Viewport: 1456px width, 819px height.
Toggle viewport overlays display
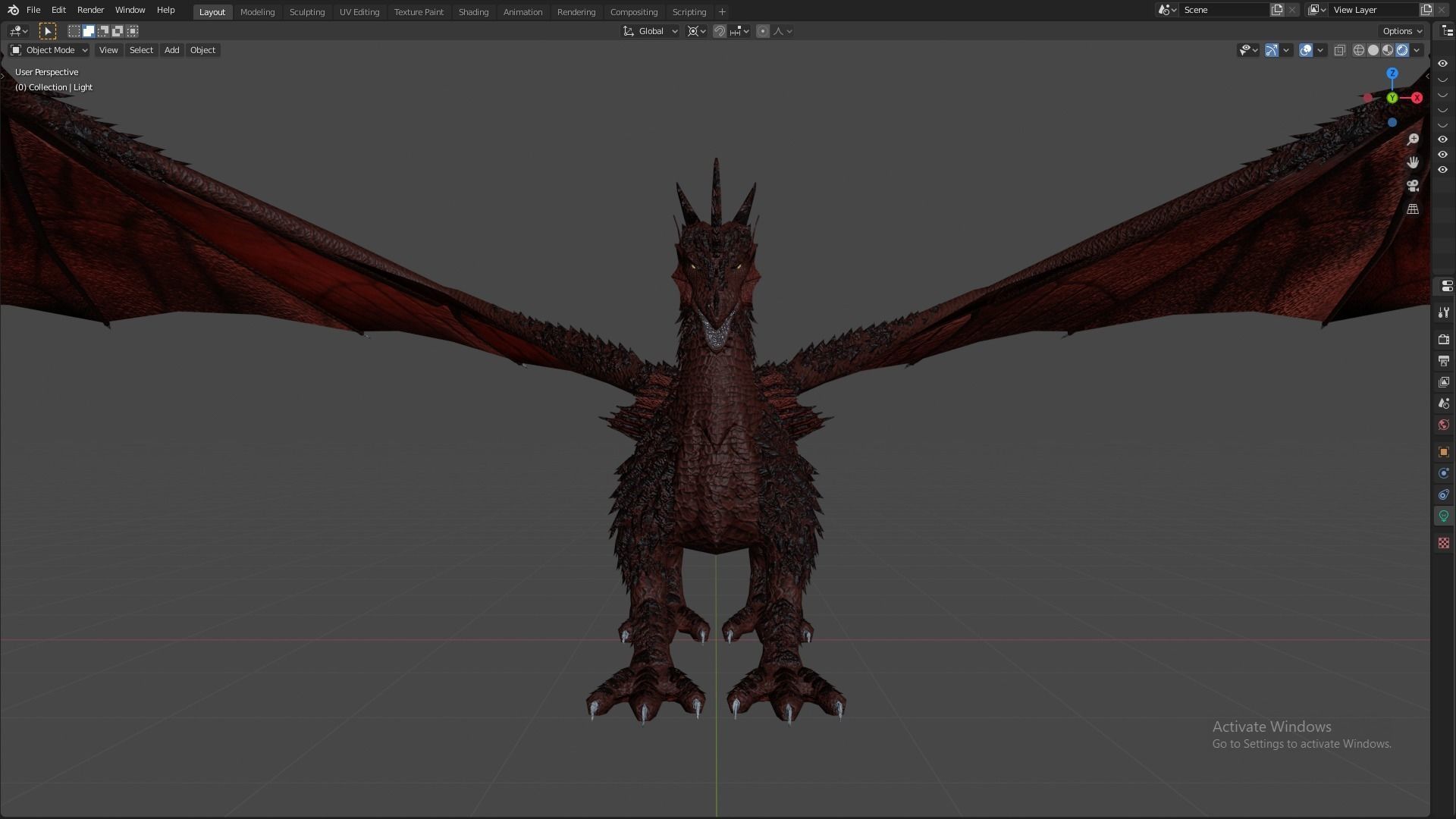[1306, 50]
